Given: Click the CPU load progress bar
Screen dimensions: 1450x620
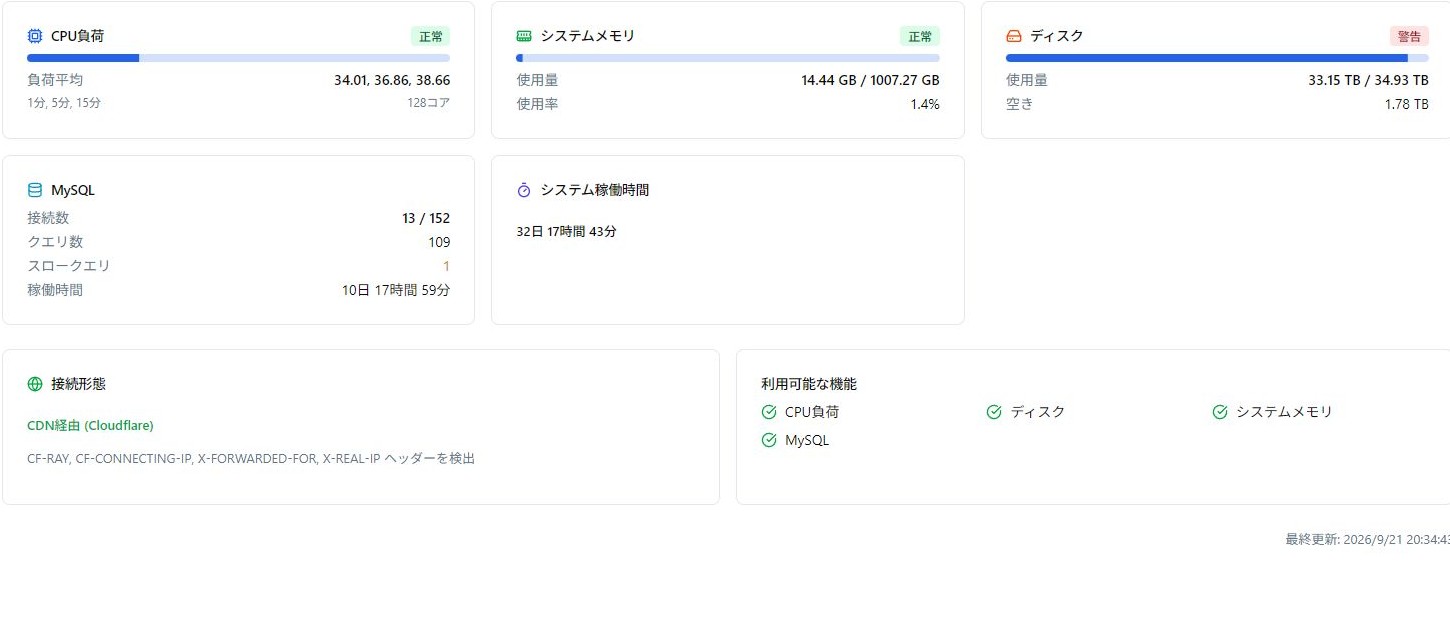Looking at the screenshot, I should (238, 58).
